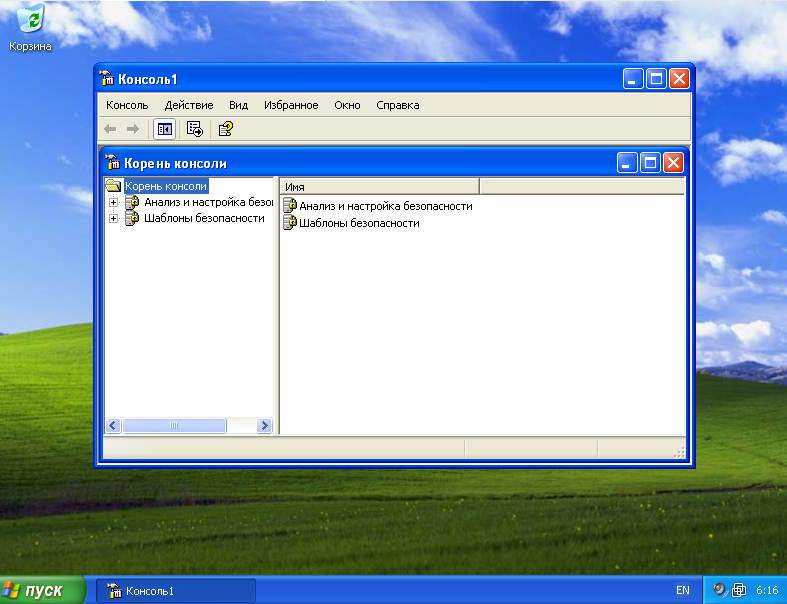Open the Вид menu
This screenshot has width=787, height=604.
click(x=238, y=105)
